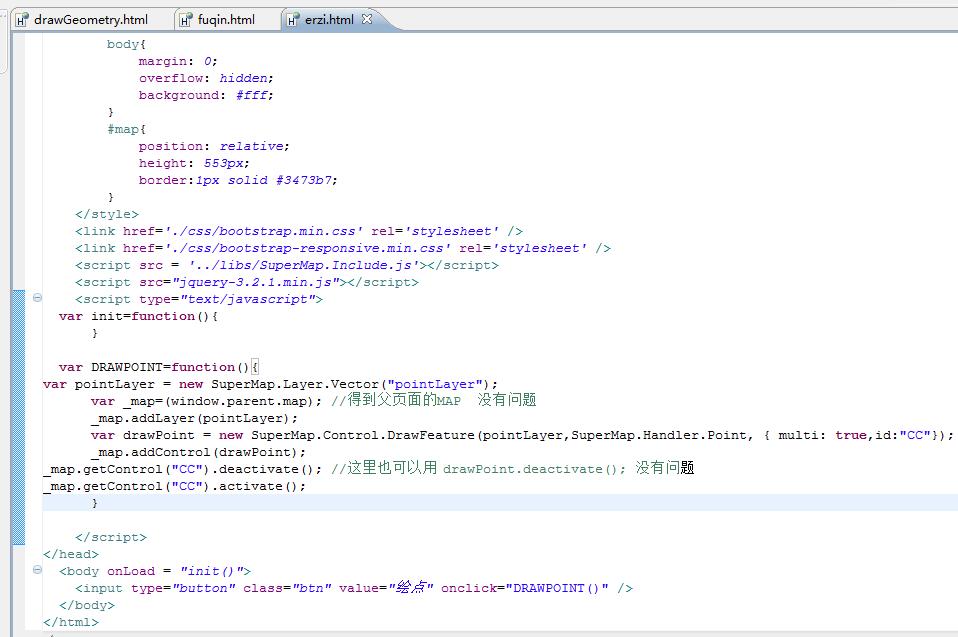The image size is (958, 637).
Task: Click the '_map.getControl("CC").deactivate();' statement
Action: (x=182, y=470)
